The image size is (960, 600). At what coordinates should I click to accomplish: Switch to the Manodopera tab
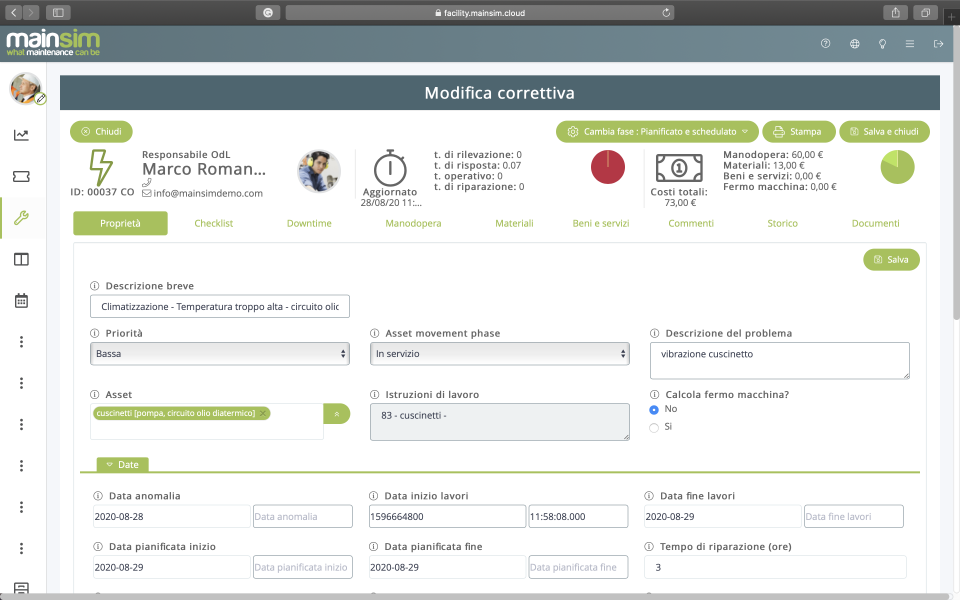click(x=413, y=224)
